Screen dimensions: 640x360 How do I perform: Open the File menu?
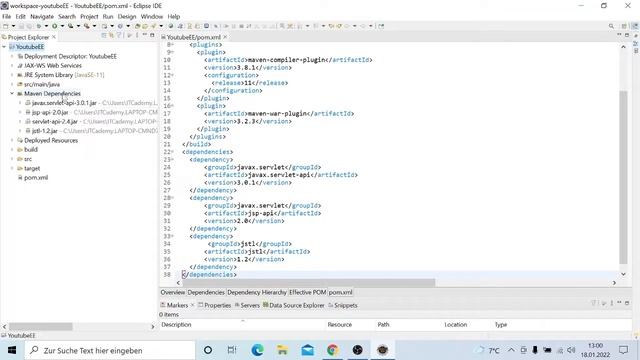point(7,16)
